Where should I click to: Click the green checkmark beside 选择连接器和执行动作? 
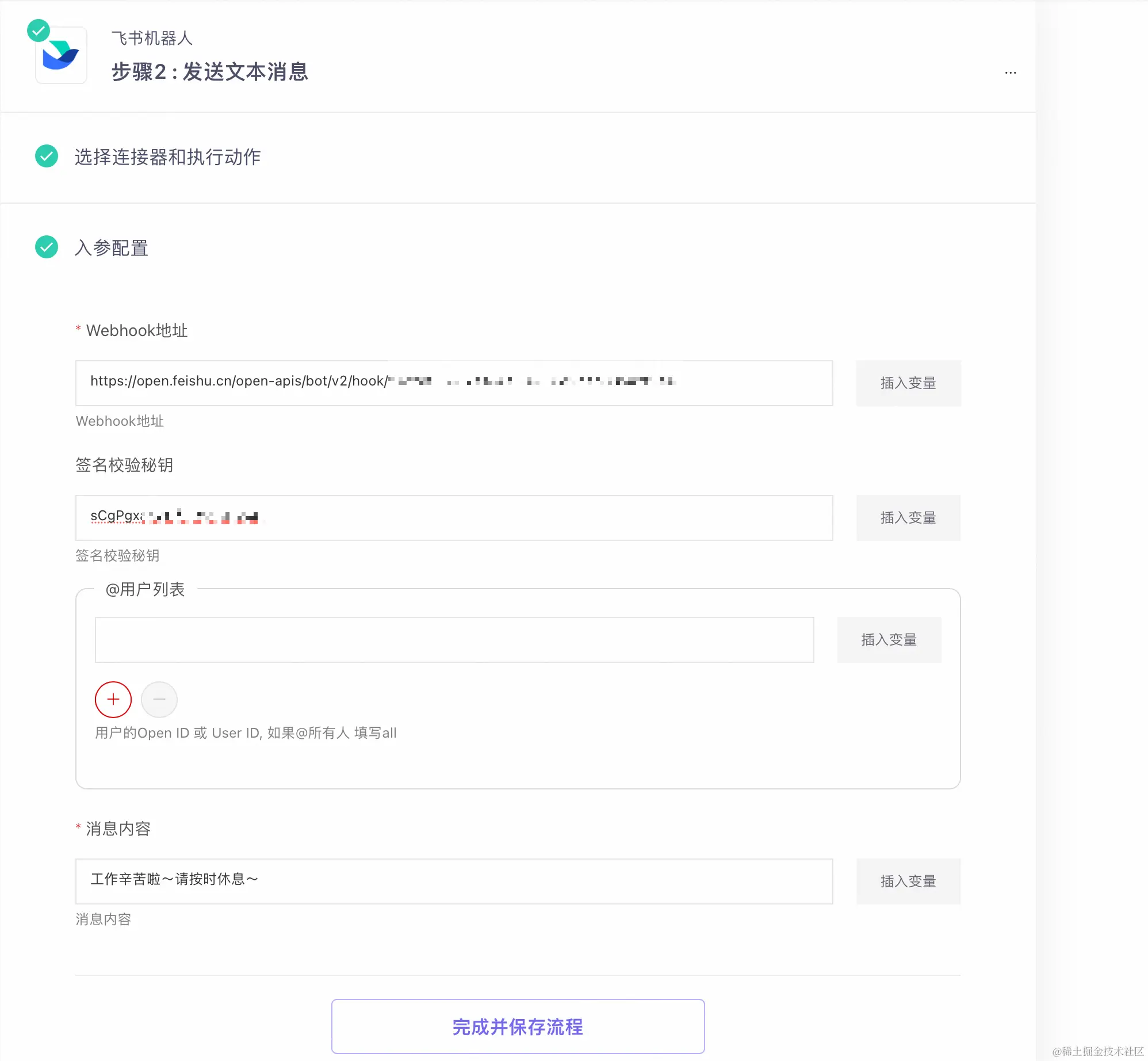click(47, 156)
